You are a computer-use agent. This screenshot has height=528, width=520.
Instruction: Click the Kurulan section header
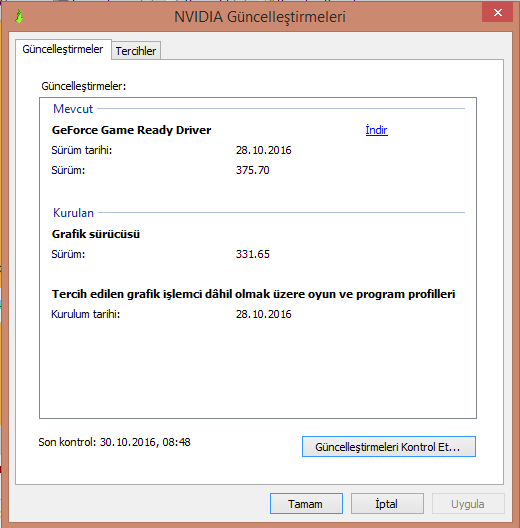coord(73,213)
